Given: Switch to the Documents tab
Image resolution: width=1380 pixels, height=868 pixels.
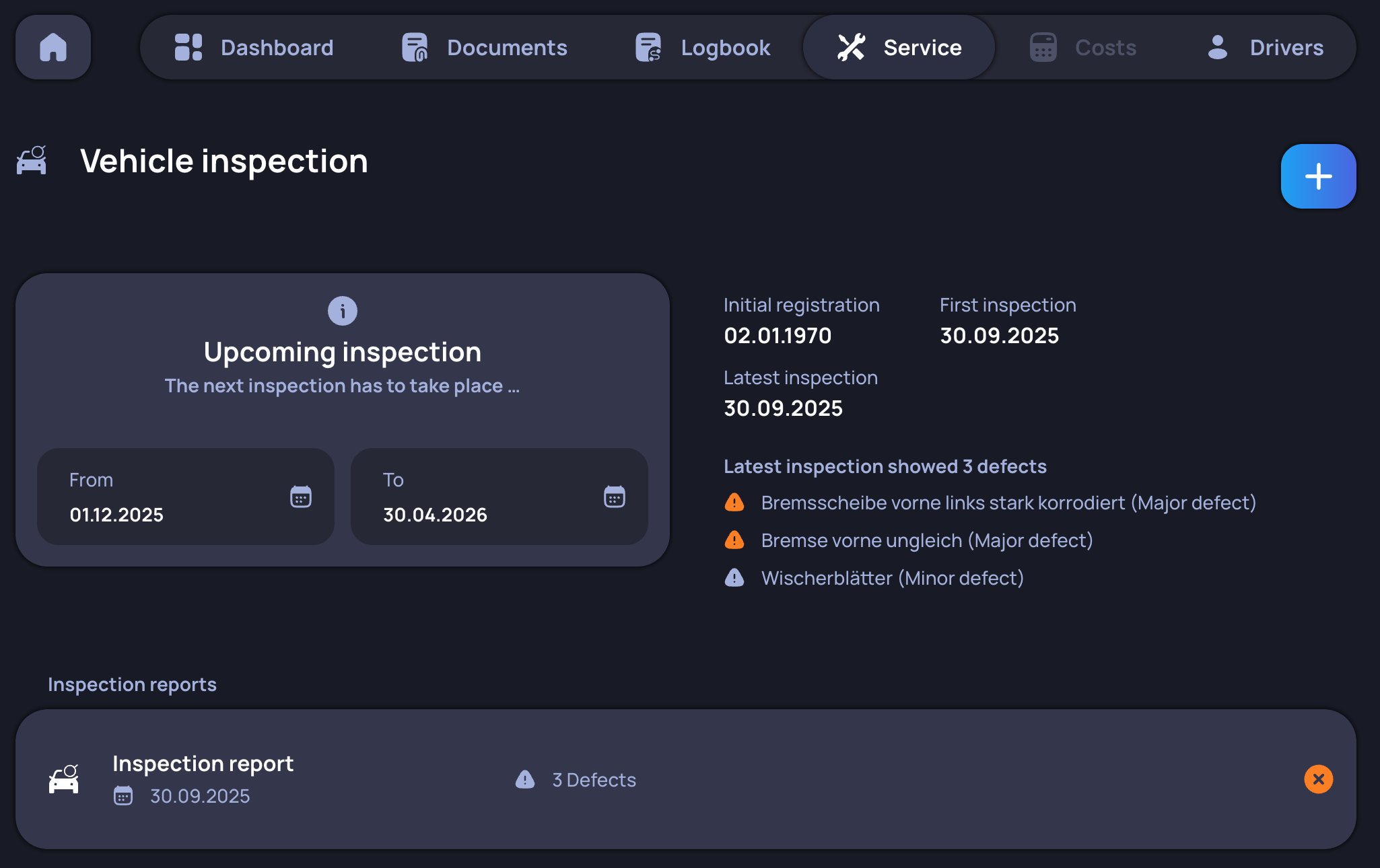Looking at the screenshot, I should (484, 48).
